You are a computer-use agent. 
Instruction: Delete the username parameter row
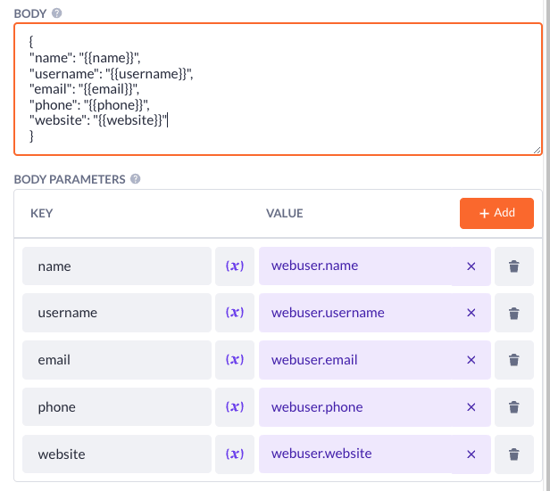point(514,312)
